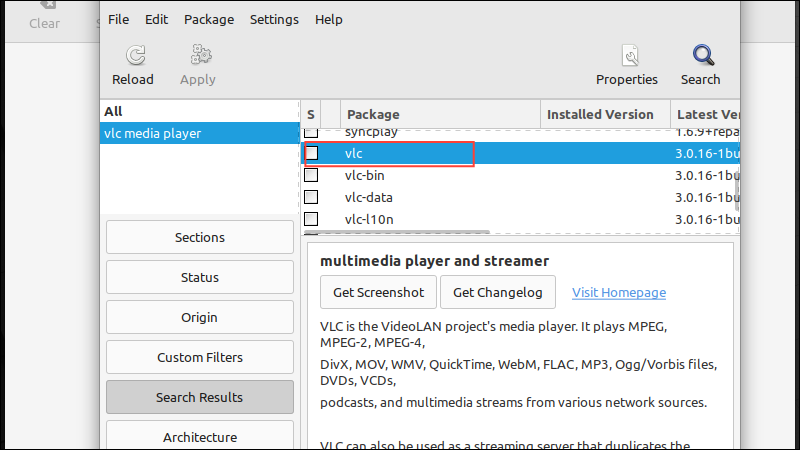
Task: Click the Get Screenshot button
Action: tap(379, 292)
